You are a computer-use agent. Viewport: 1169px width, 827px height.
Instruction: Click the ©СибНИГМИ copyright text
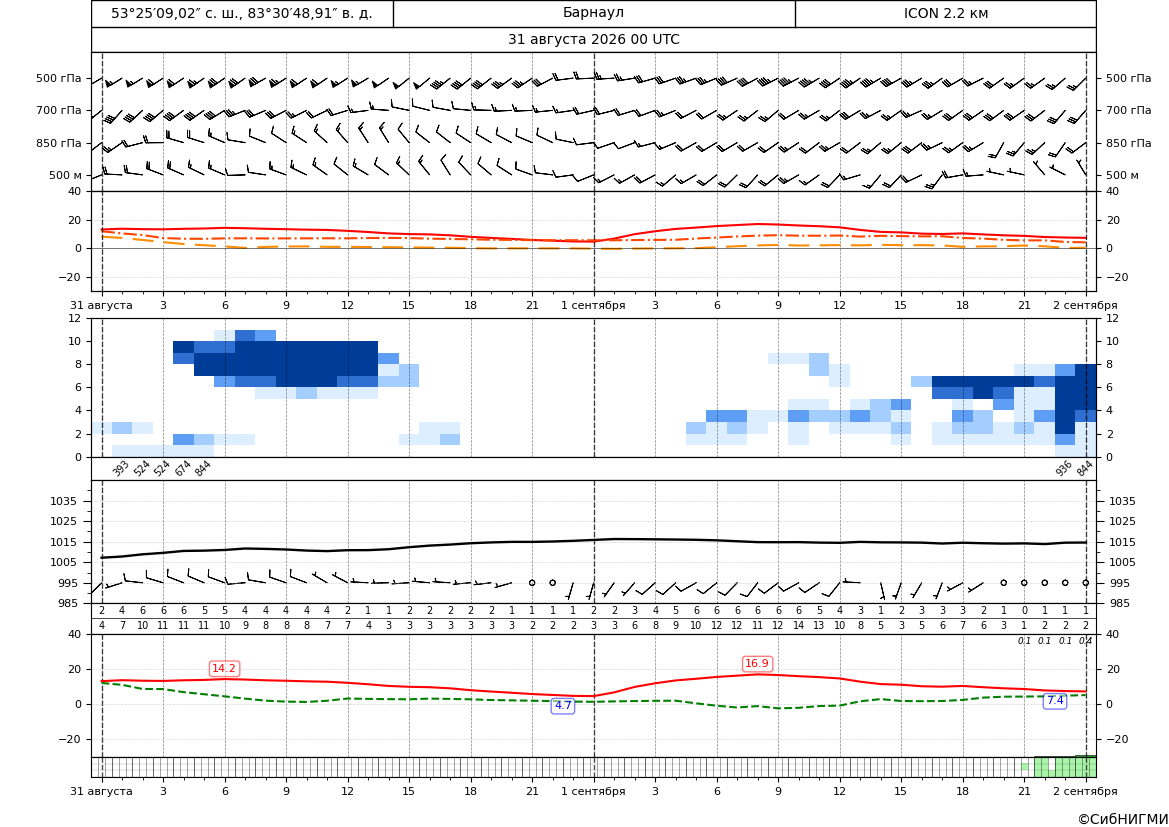click(1123, 819)
